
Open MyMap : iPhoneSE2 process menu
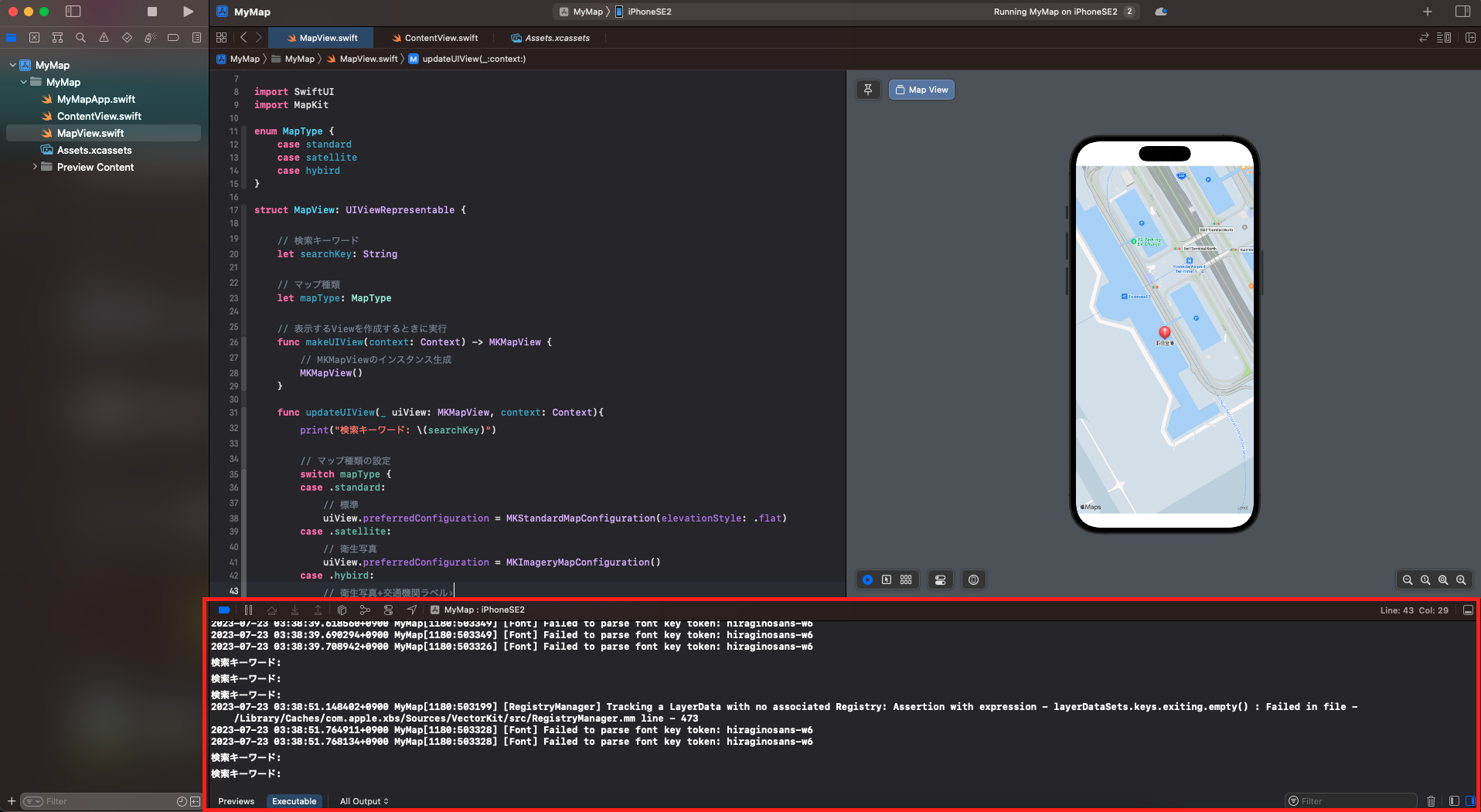(477, 610)
